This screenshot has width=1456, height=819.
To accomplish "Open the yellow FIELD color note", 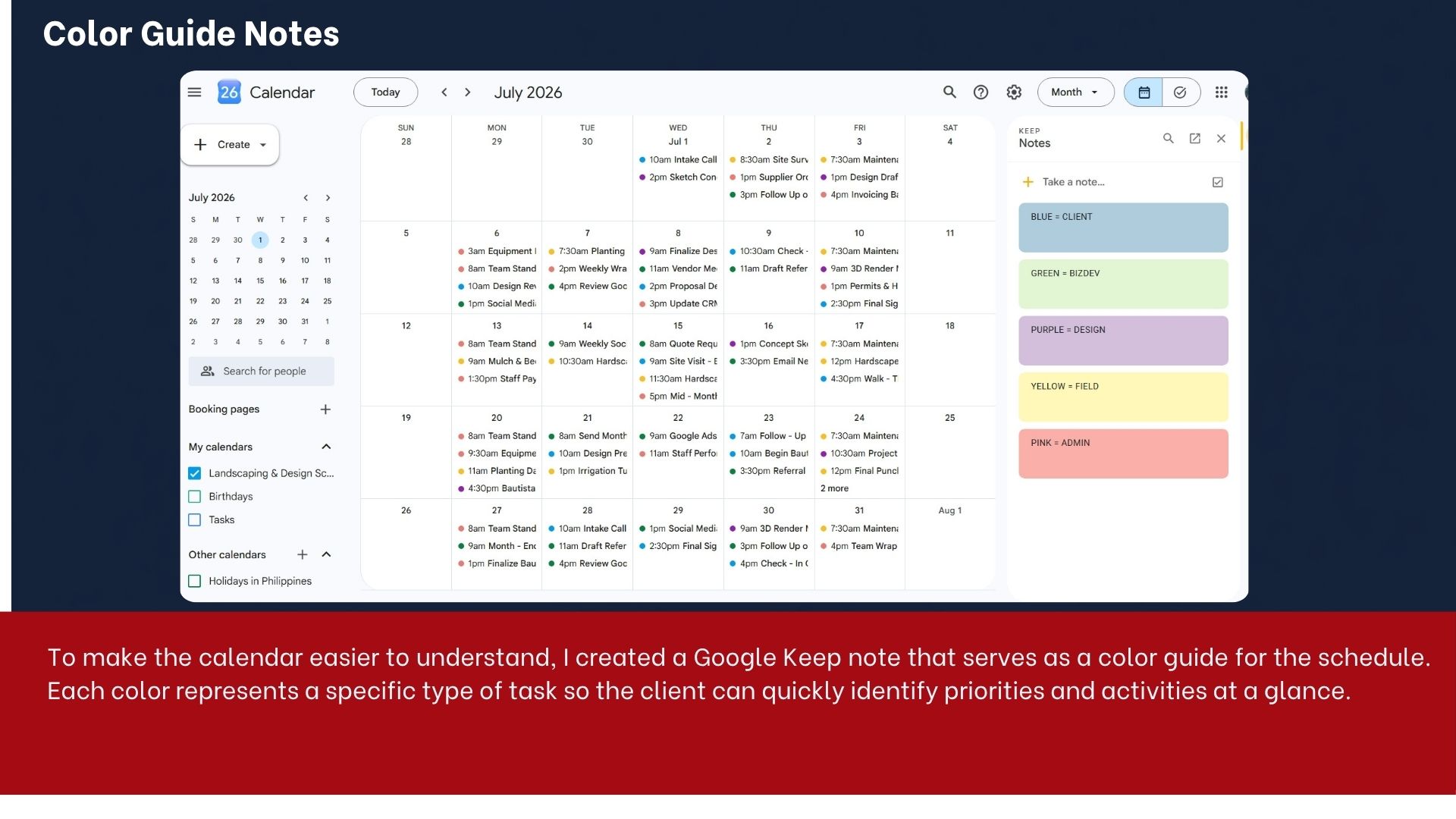I will (x=1123, y=397).
